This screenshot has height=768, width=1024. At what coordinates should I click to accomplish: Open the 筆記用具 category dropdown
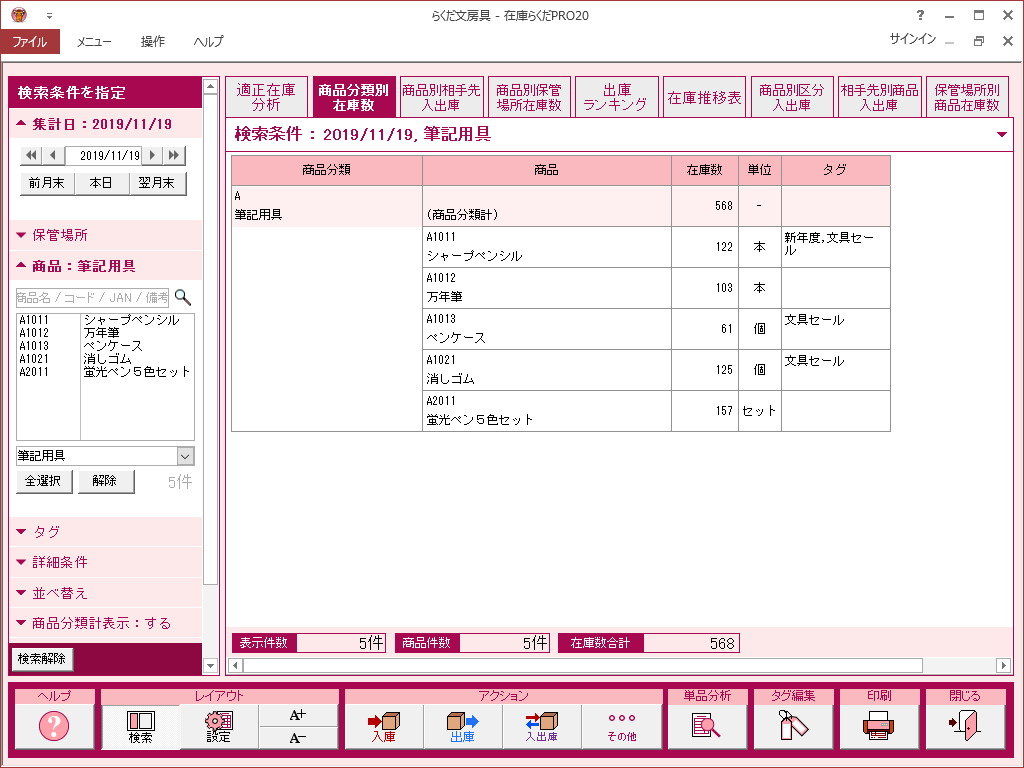[185, 456]
